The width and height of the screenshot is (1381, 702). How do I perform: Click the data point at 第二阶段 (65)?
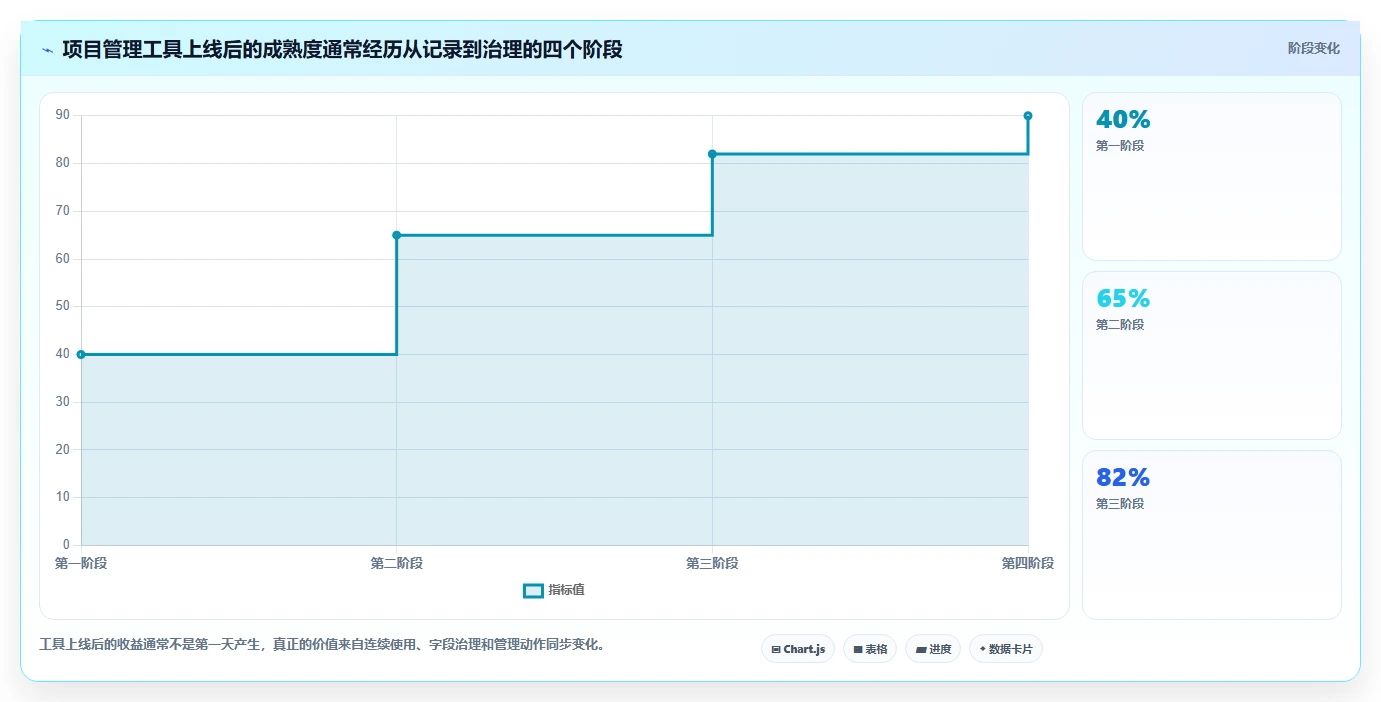(397, 235)
